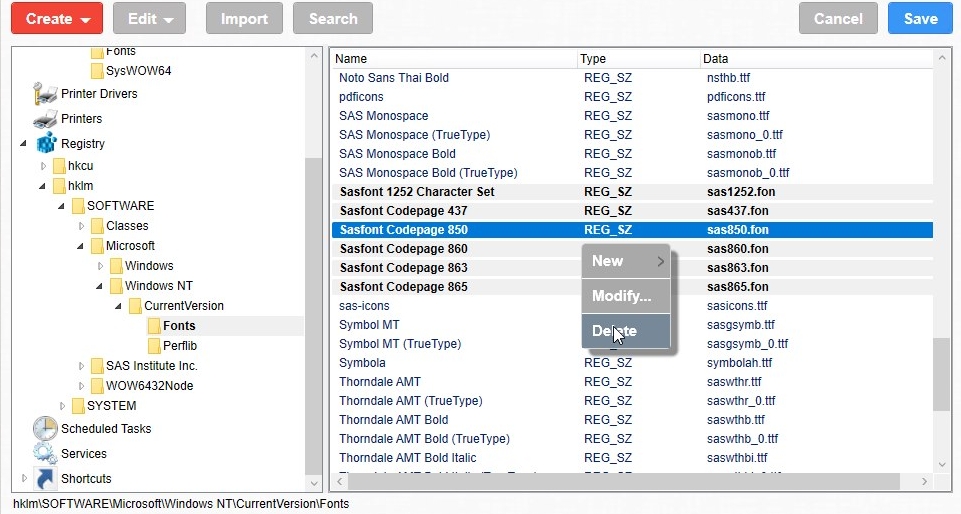Sort by the Name column header
961x514 pixels.
point(454,59)
